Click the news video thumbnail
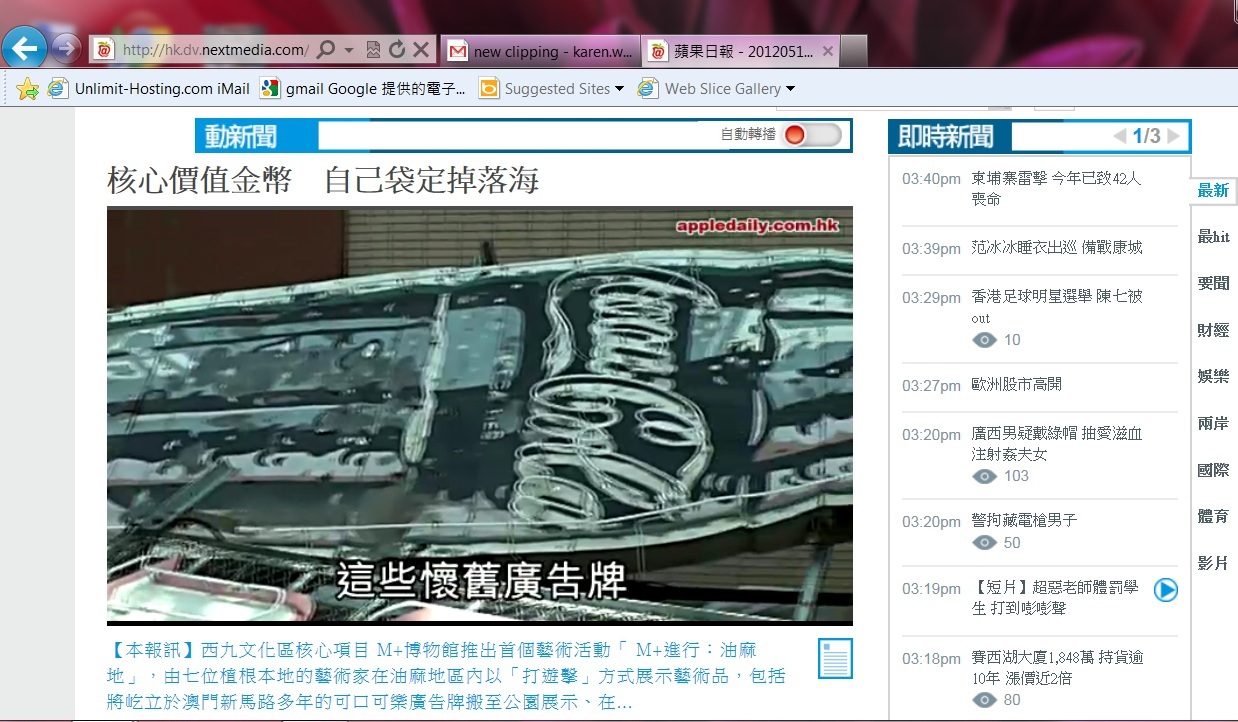Screen dimensions: 1238x722 479,415
